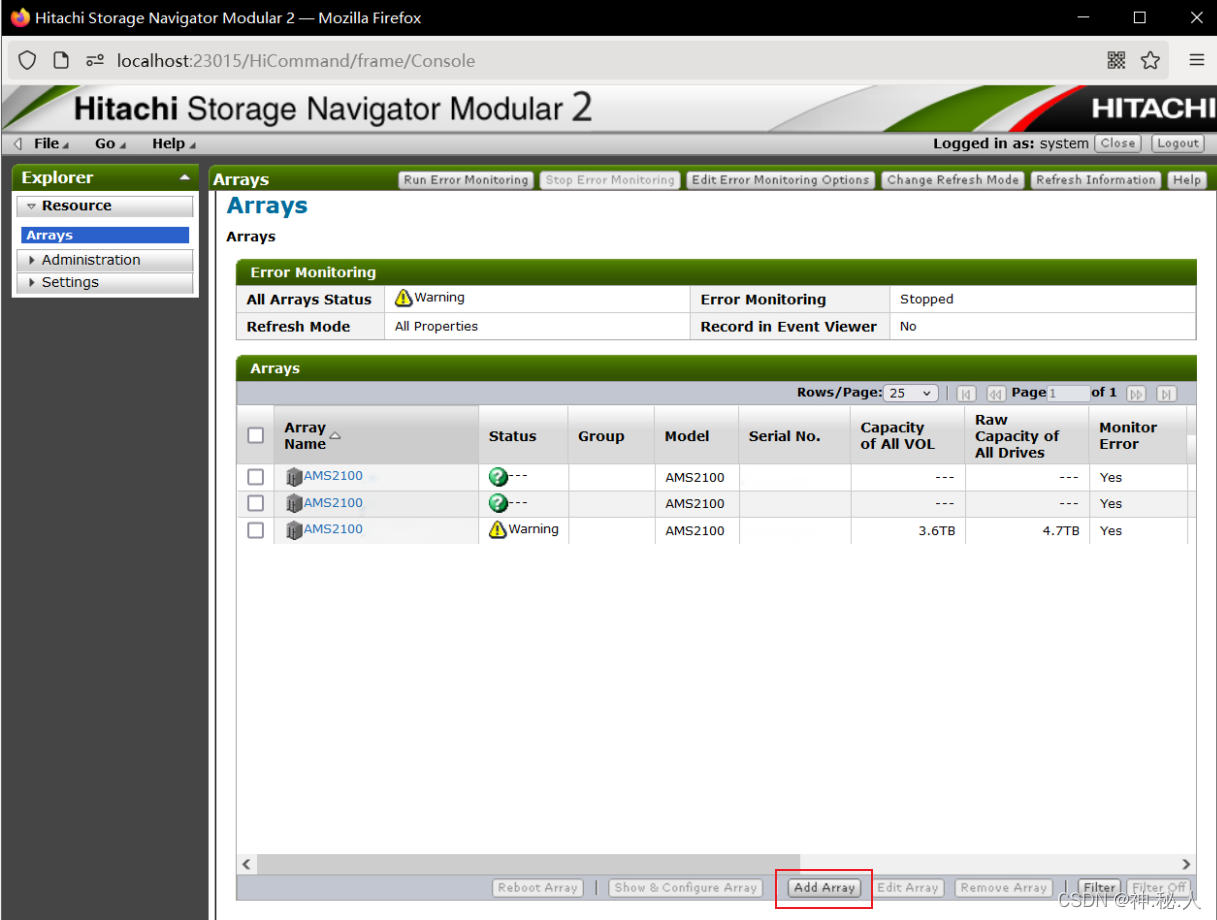The width and height of the screenshot is (1217, 920).
Task: Click the Close button next to system
Action: (x=1117, y=143)
